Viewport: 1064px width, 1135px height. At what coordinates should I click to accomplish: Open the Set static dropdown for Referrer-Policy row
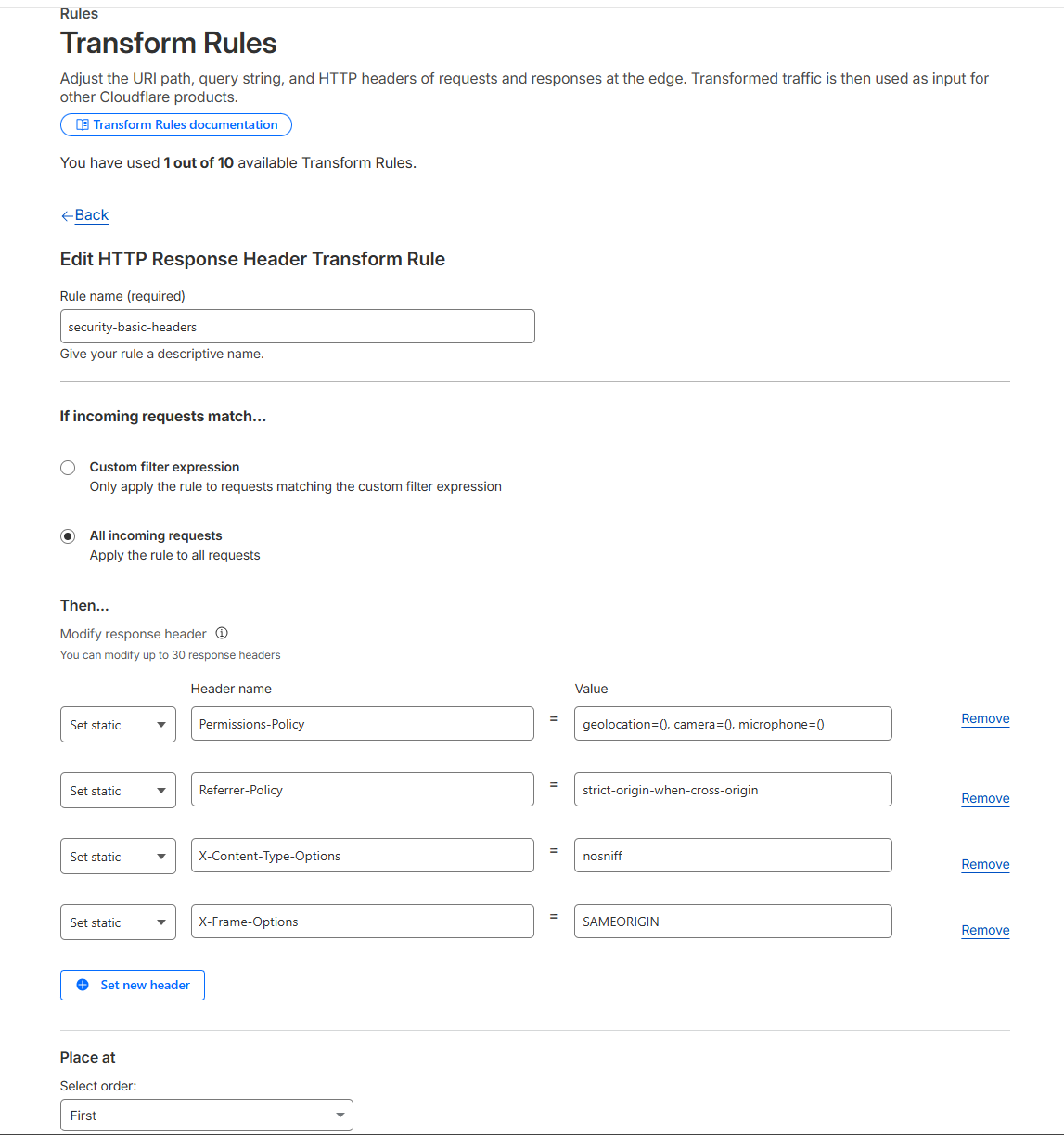pos(118,790)
